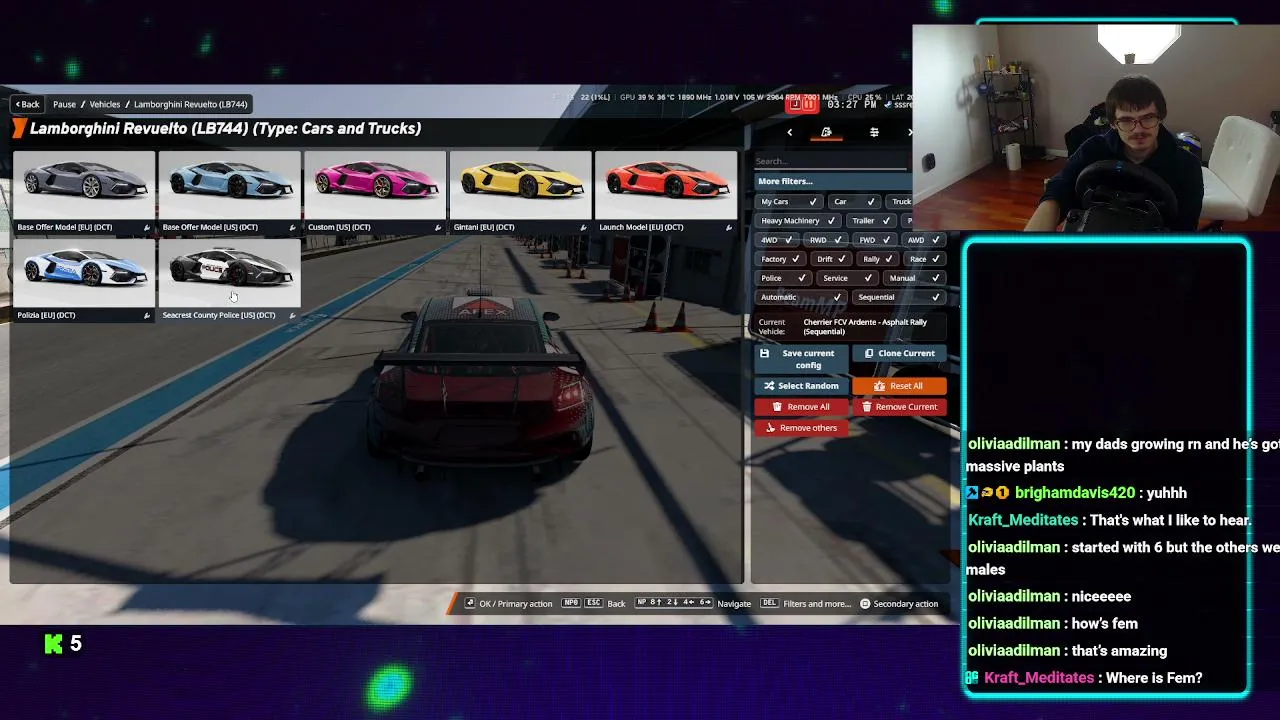Uncheck the FWD drivetrain filter

(x=876, y=240)
